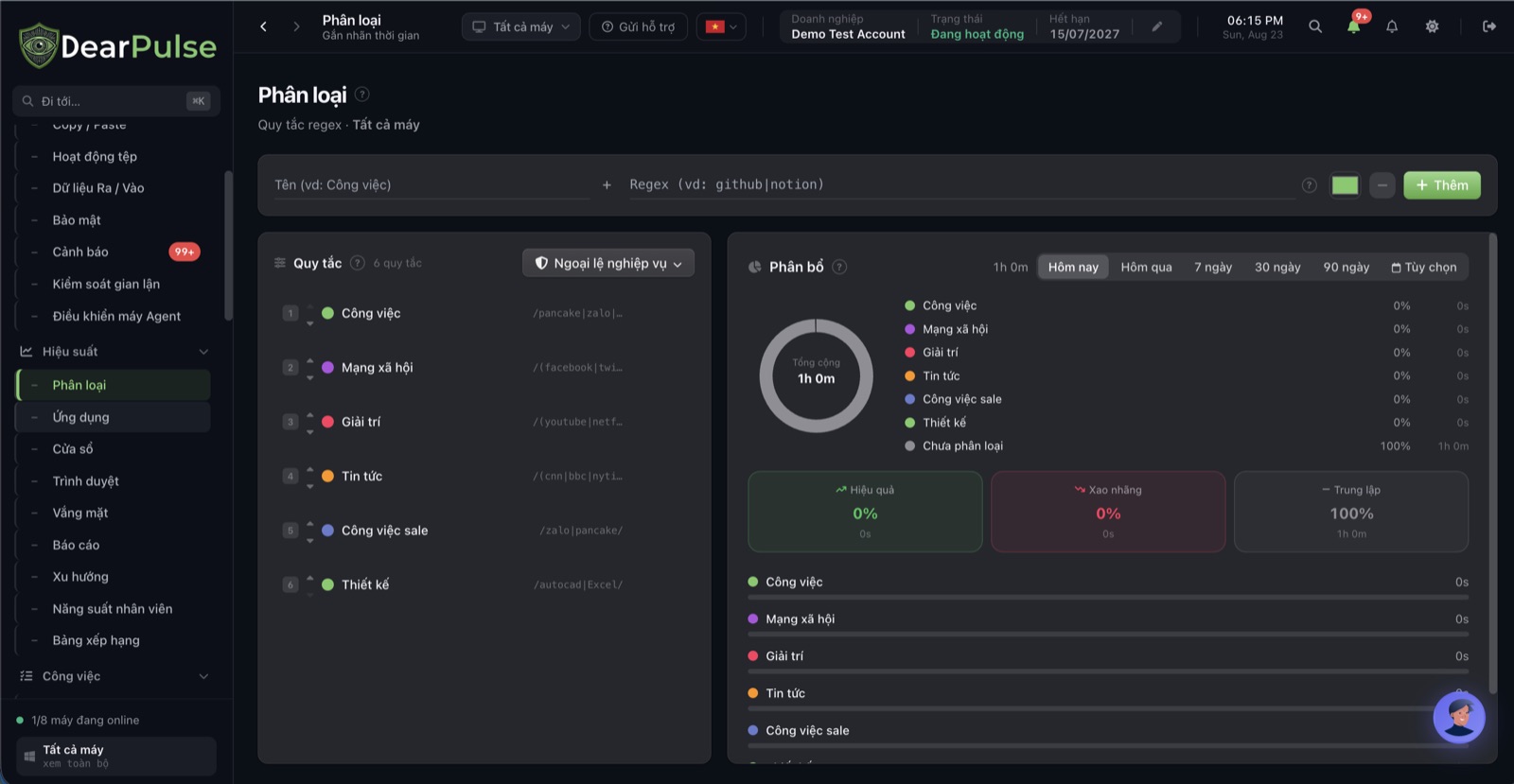Click the help icon beside Phân loại title
The width and height of the screenshot is (1514, 784).
[x=362, y=95]
